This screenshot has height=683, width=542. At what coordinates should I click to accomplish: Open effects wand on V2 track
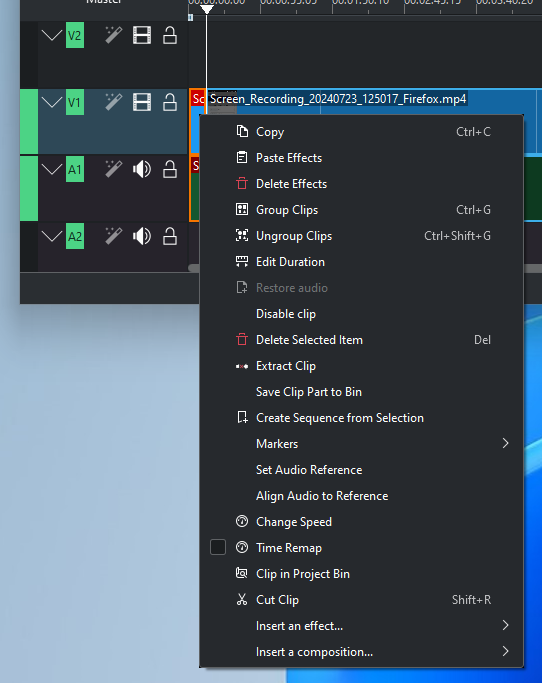pos(114,35)
